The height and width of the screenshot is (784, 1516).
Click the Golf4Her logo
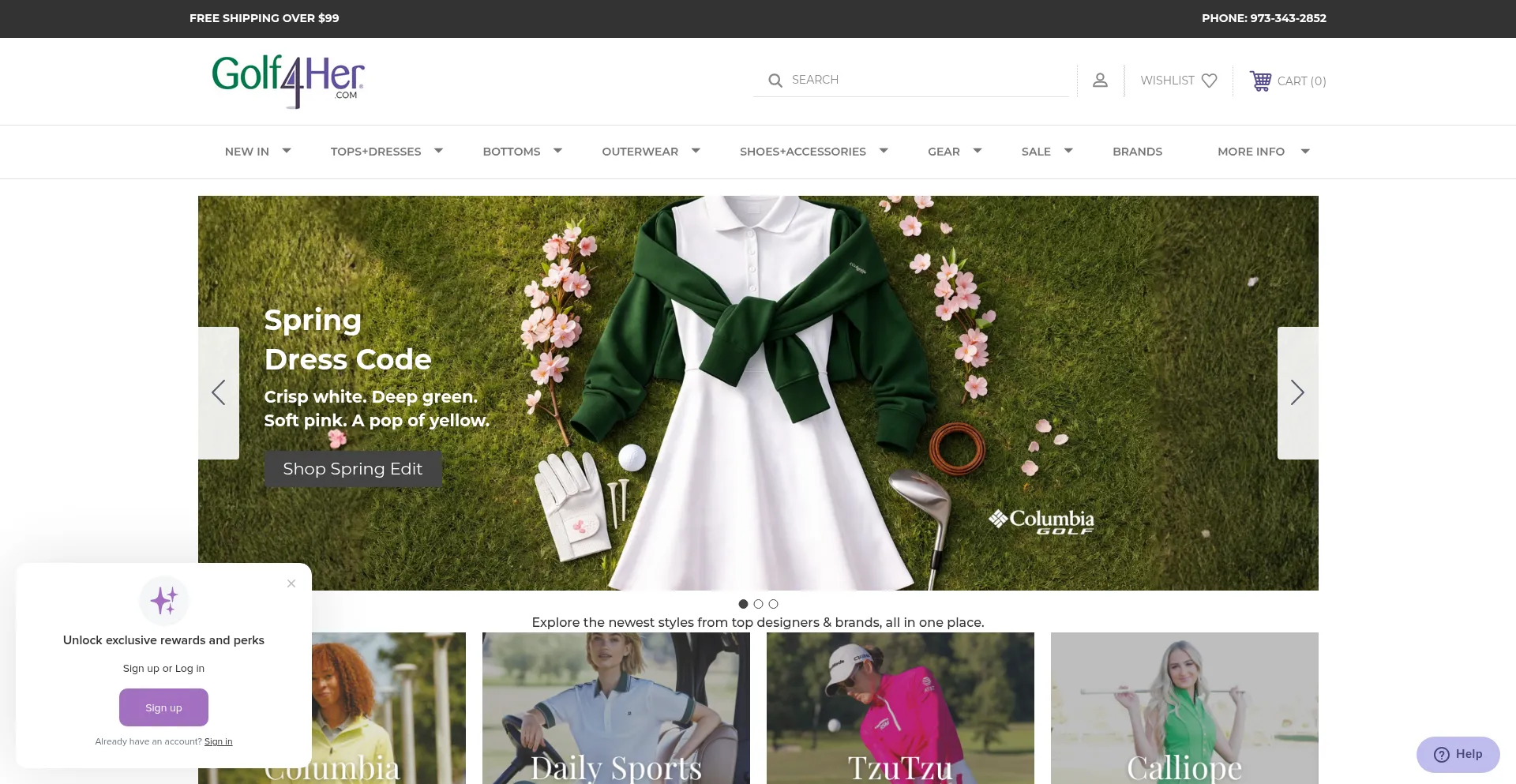coord(288,81)
